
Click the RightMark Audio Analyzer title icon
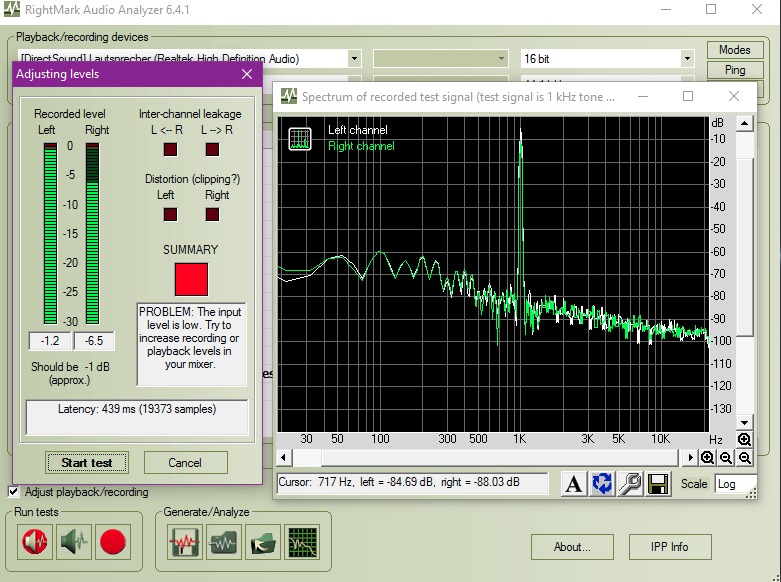click(x=11, y=9)
